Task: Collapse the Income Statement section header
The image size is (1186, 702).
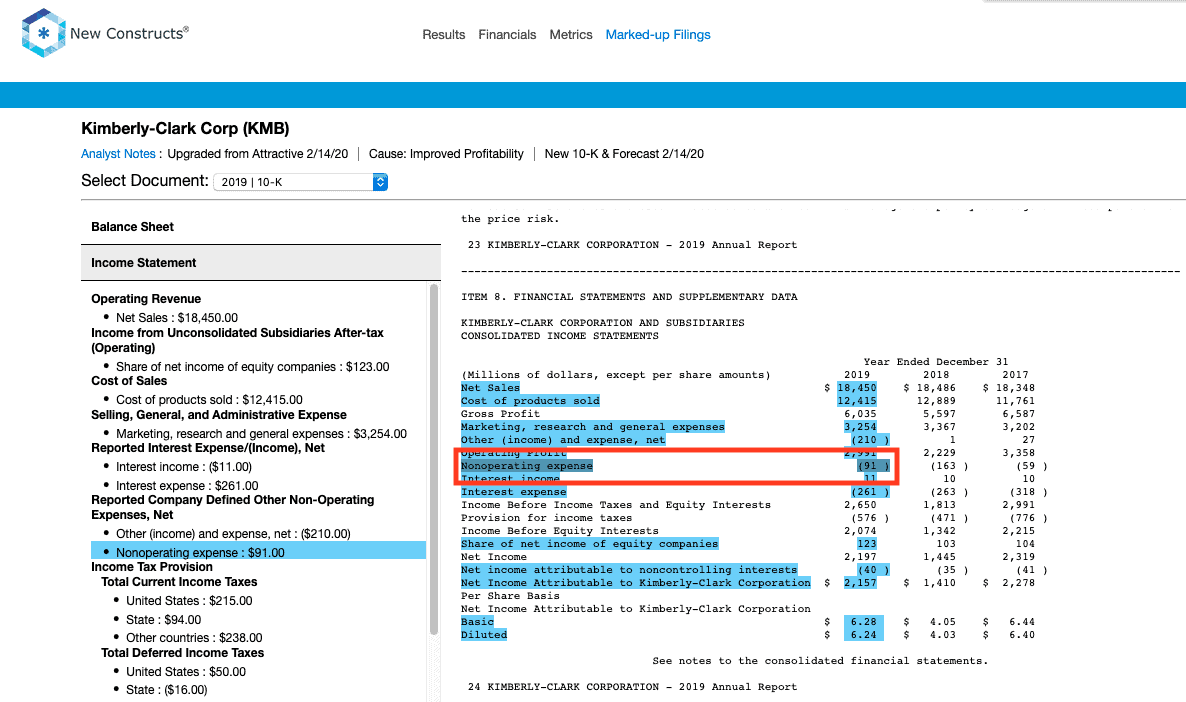Action: (261, 262)
